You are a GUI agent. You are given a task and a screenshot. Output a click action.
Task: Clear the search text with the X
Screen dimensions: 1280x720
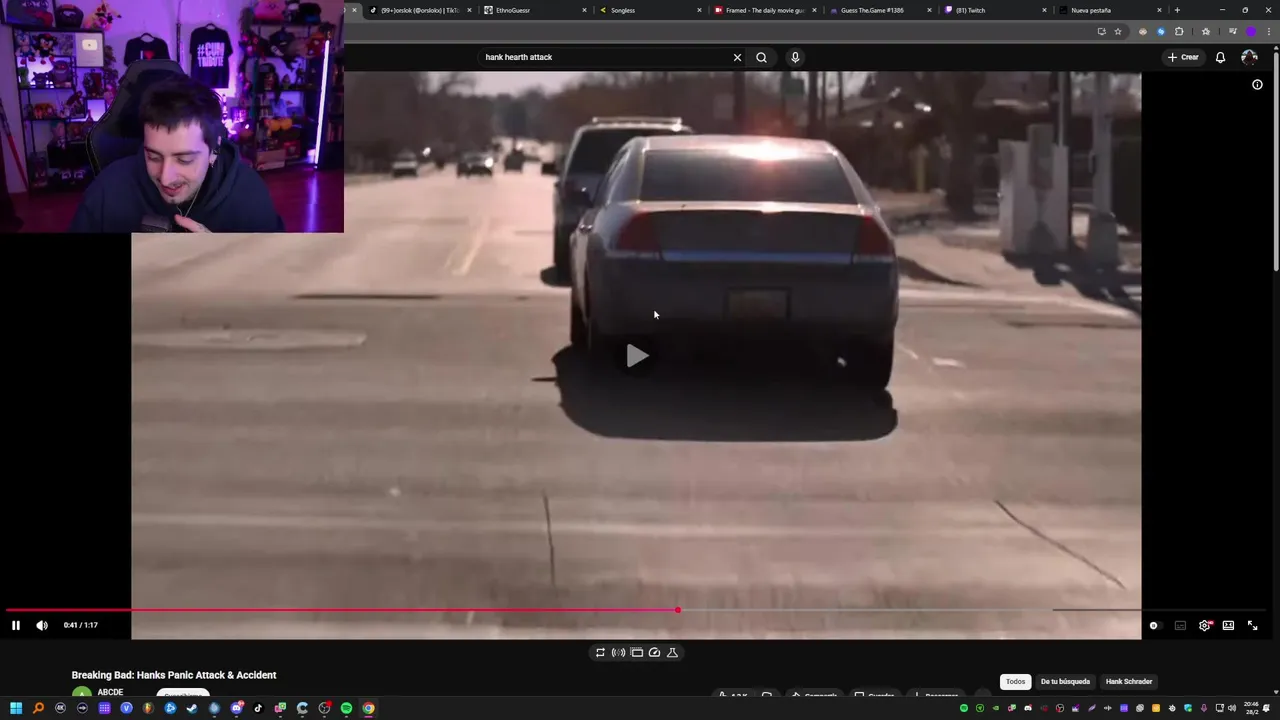tap(738, 57)
